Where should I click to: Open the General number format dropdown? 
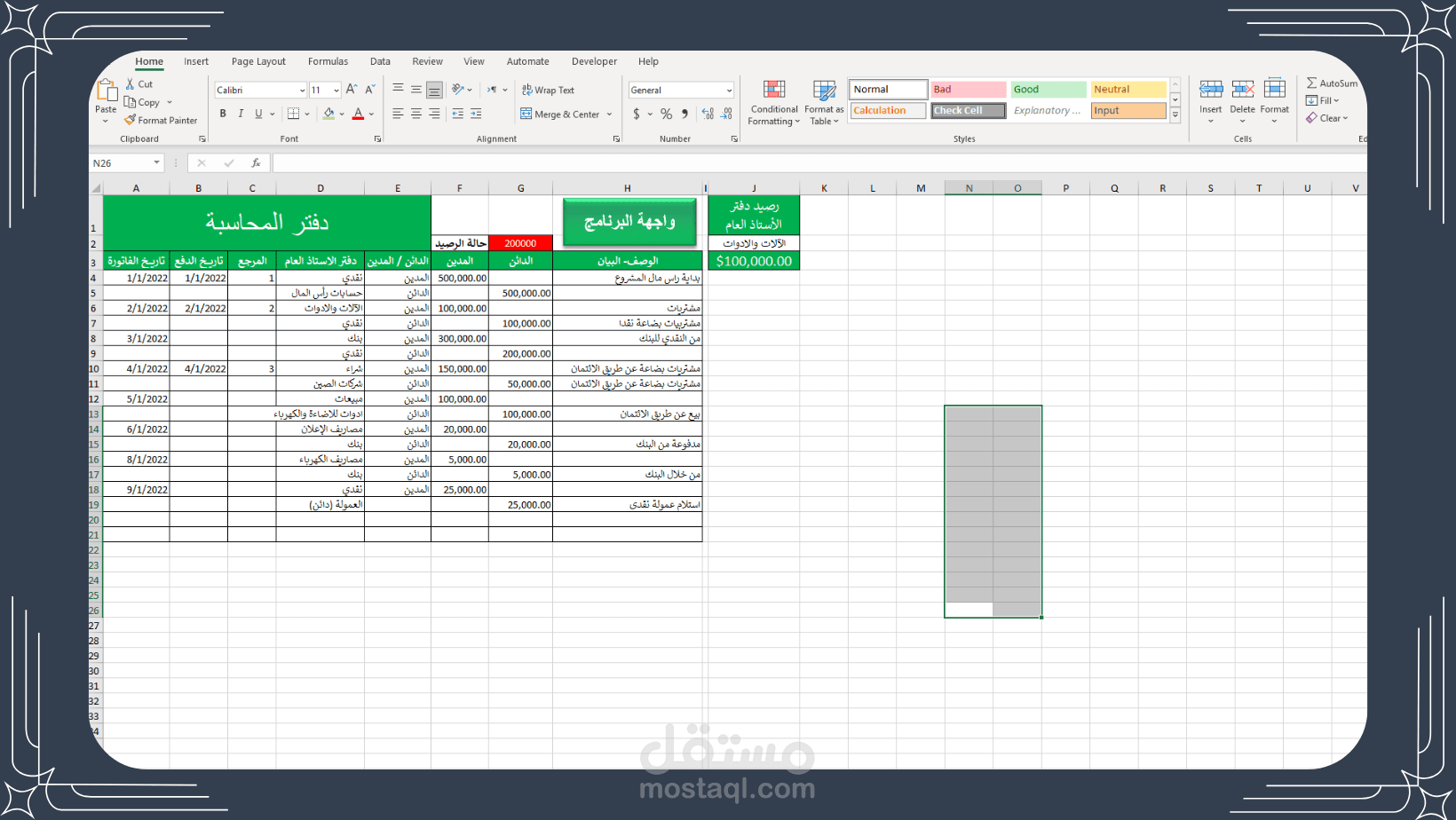(729, 91)
